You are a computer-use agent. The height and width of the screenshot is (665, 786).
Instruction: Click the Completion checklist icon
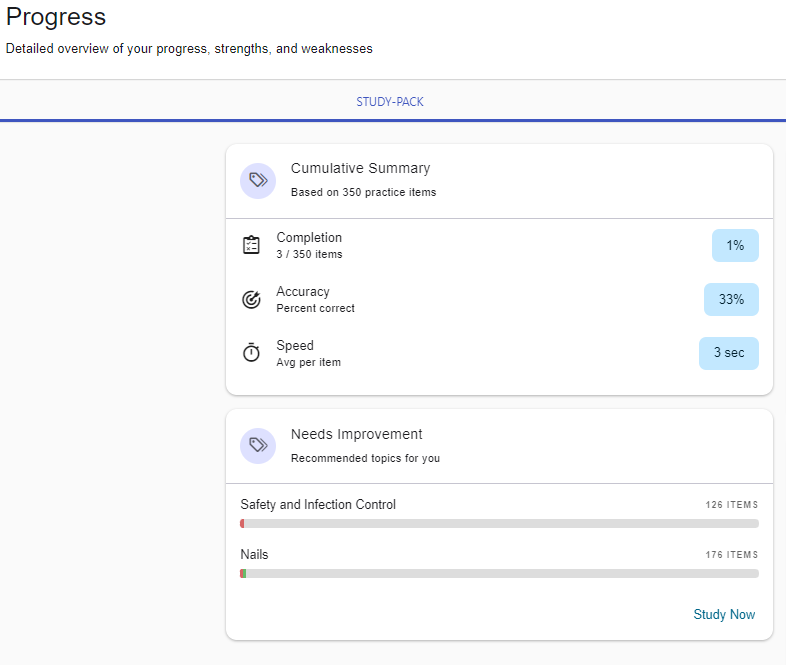tap(252, 245)
